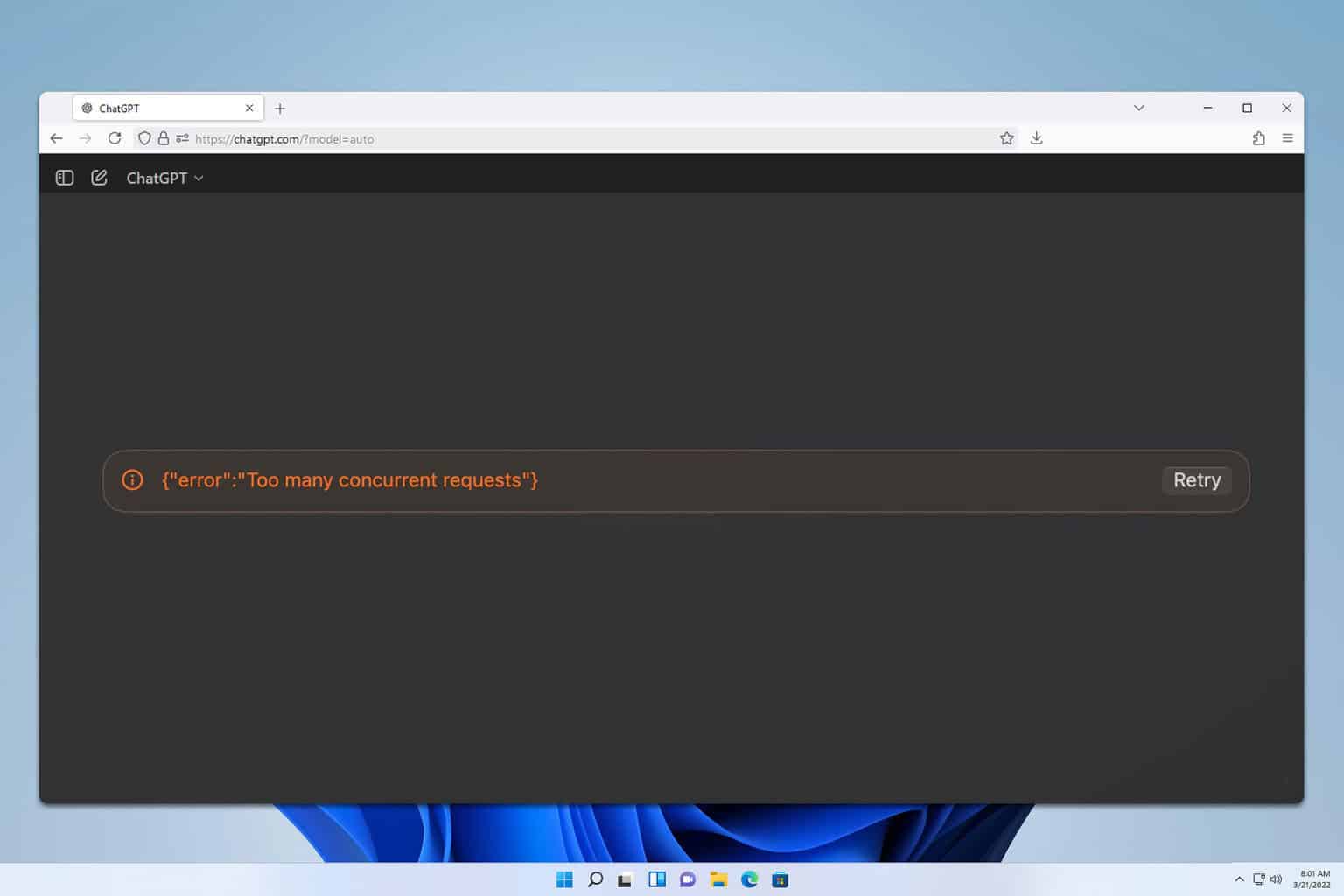Screen dimensions: 1344x896
Task: Toggle the ChatGPT sidebar panel icon
Action: [65, 178]
